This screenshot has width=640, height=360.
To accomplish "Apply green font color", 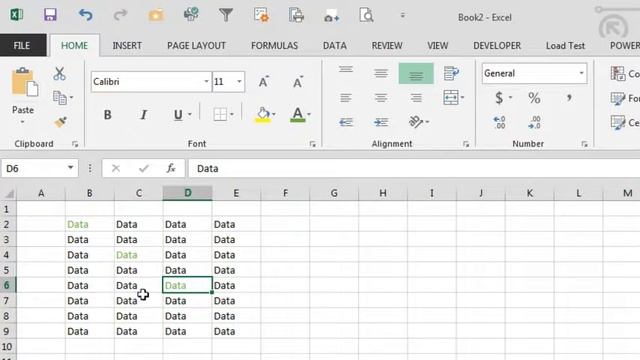I will point(298,115).
